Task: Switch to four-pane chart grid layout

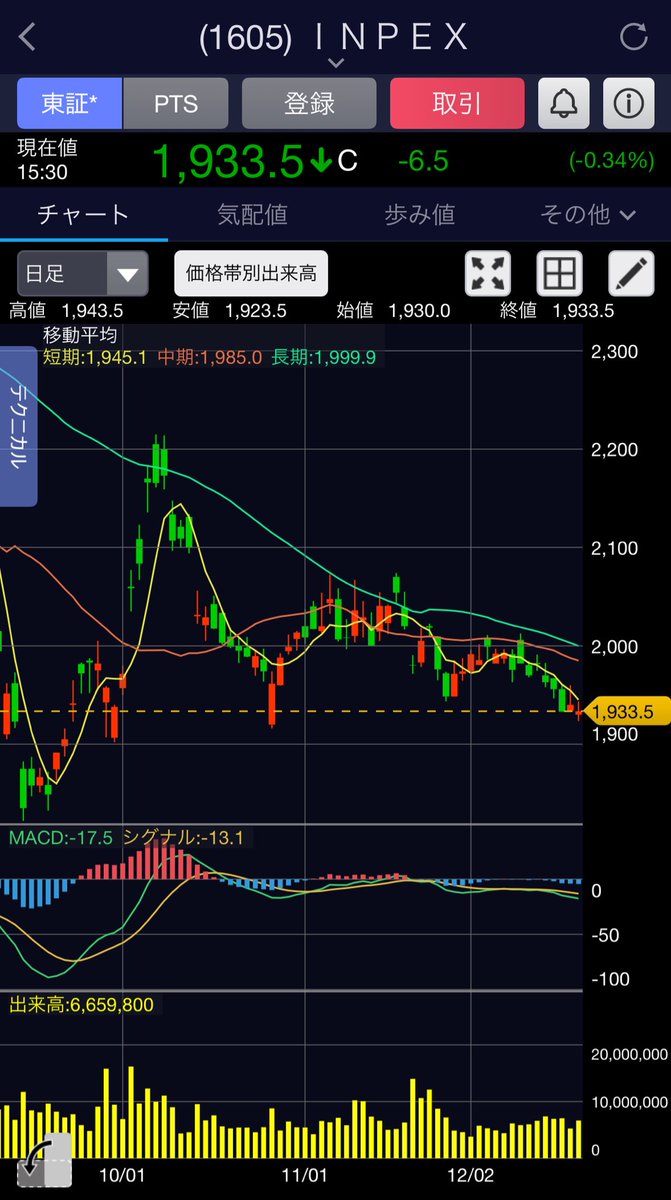Action: 560,272
